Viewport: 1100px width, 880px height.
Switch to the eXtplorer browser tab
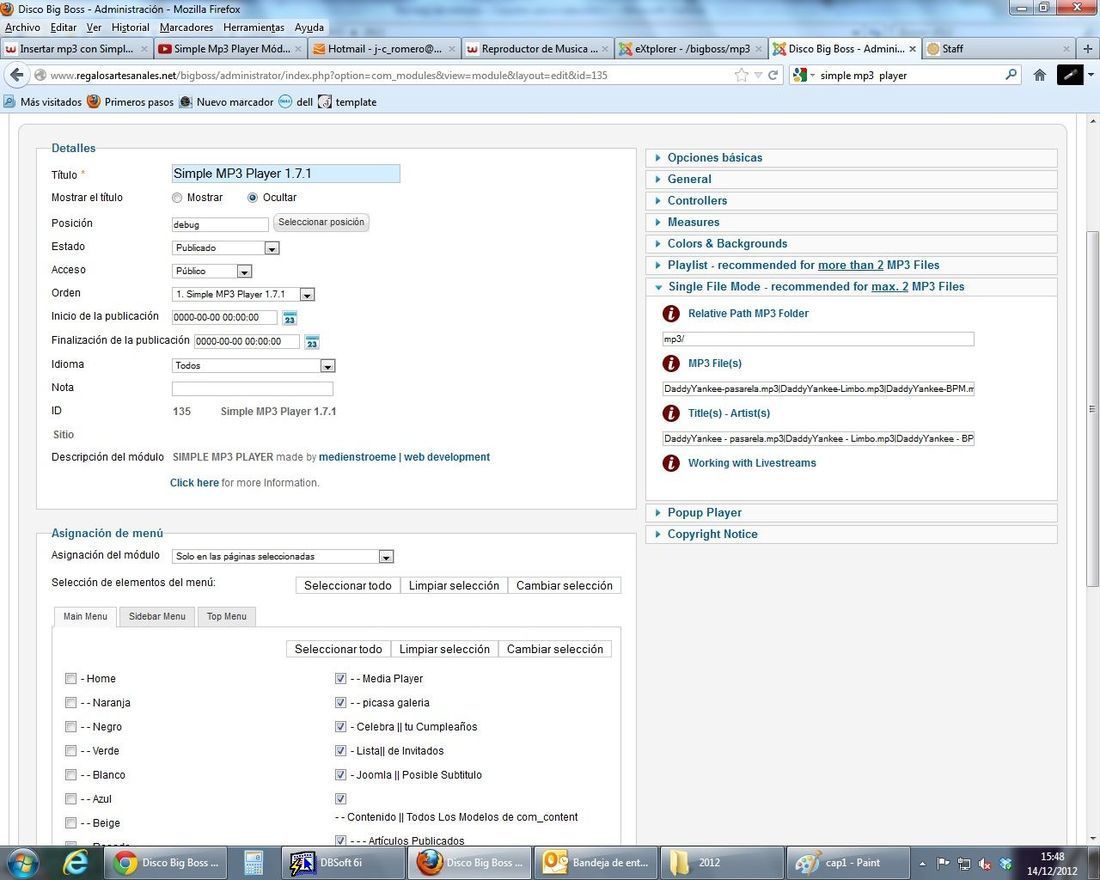coord(691,48)
